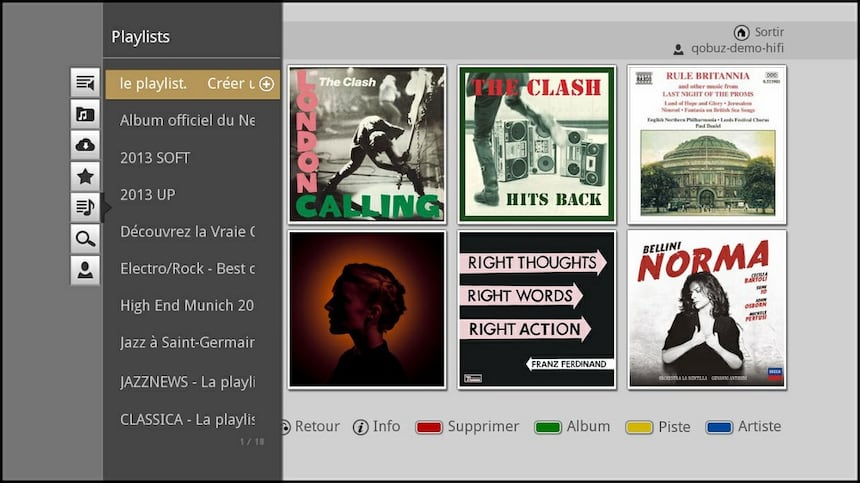Click the qobuz-demo-hifi account name

(x=737, y=48)
